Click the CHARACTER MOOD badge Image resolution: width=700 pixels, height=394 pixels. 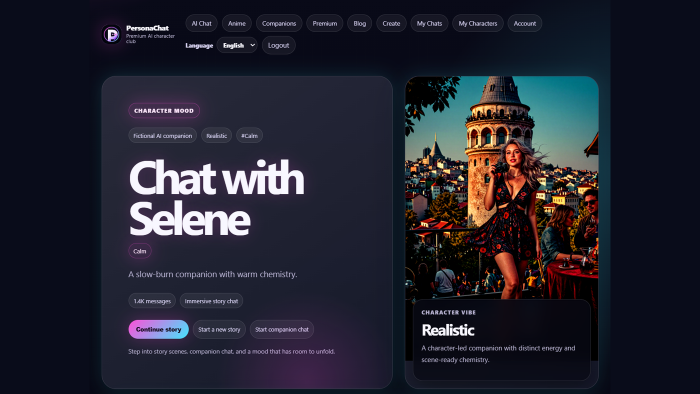click(164, 111)
